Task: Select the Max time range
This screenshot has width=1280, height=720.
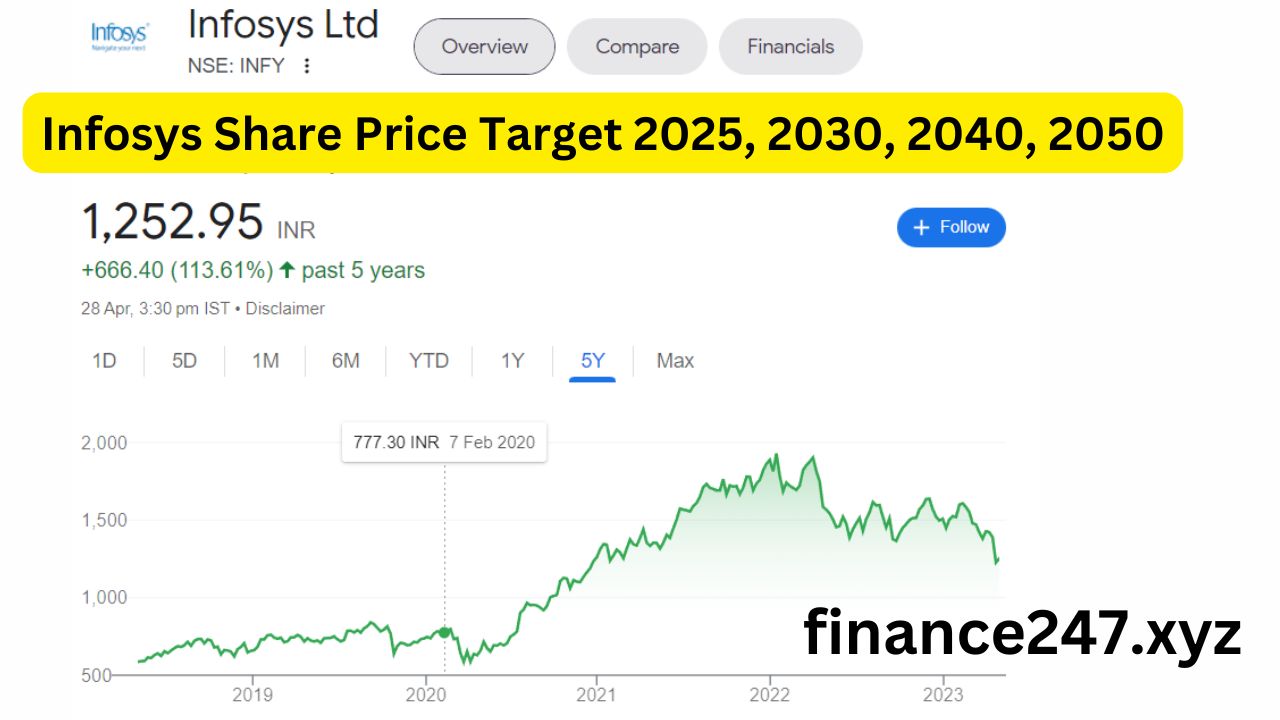Action: (x=675, y=361)
